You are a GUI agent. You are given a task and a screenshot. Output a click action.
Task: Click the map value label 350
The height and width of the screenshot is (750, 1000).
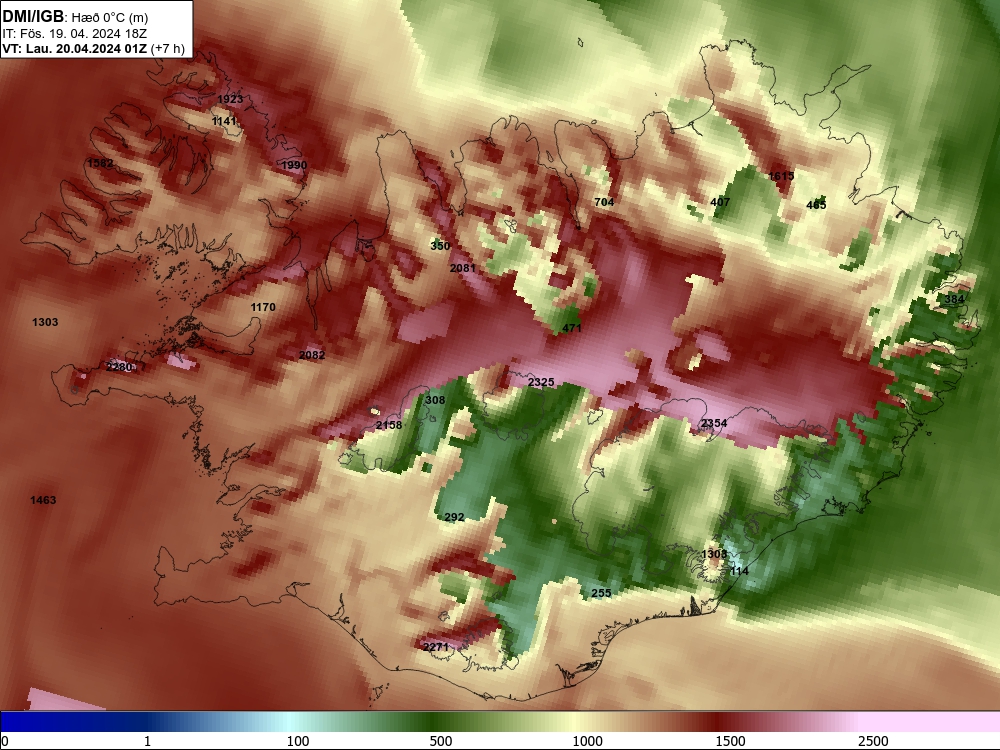point(440,246)
